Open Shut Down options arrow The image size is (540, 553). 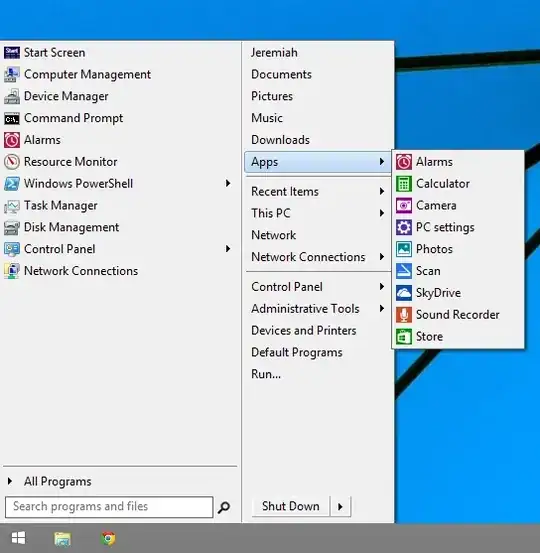click(x=340, y=507)
